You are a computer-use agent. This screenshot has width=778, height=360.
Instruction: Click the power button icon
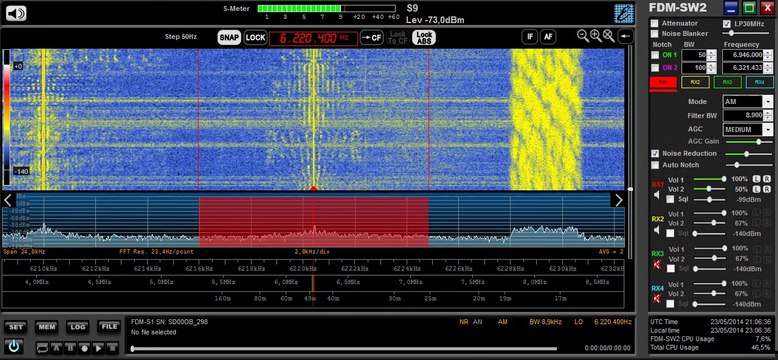(13, 346)
